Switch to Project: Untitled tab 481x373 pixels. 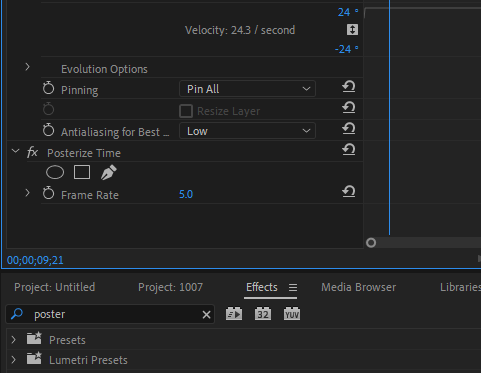click(55, 287)
